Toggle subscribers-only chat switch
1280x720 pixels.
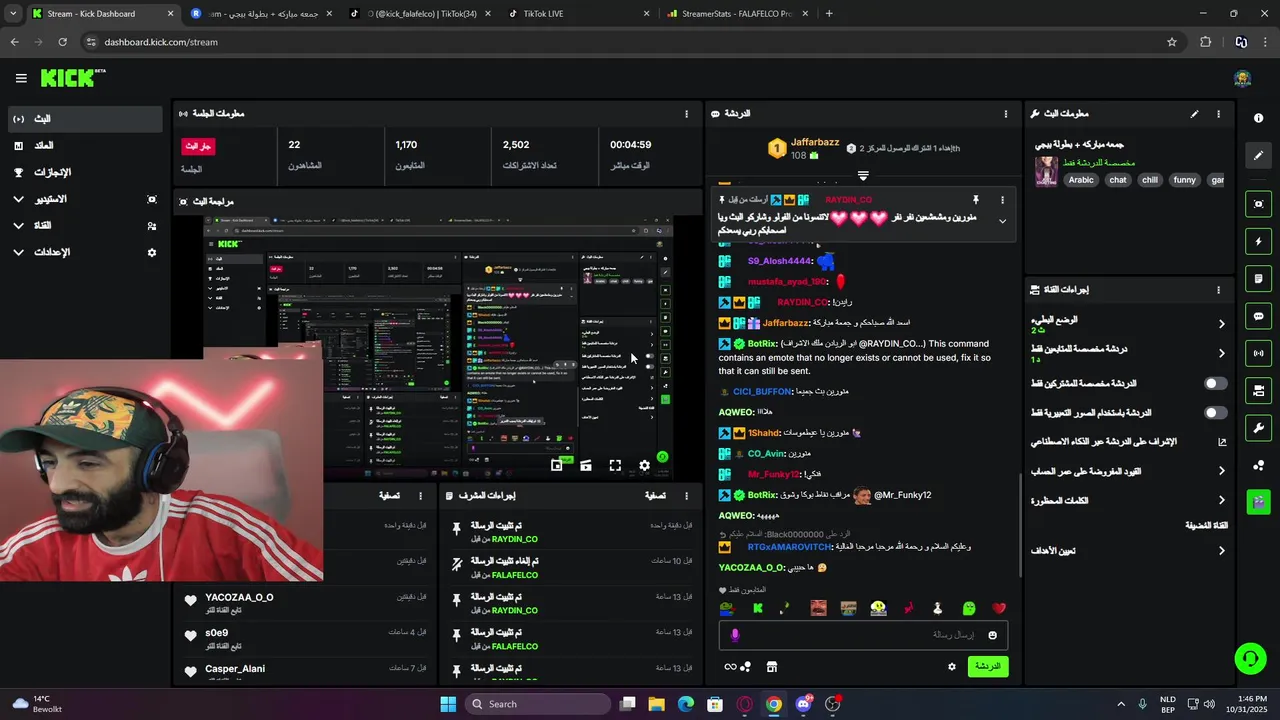(x=1215, y=383)
